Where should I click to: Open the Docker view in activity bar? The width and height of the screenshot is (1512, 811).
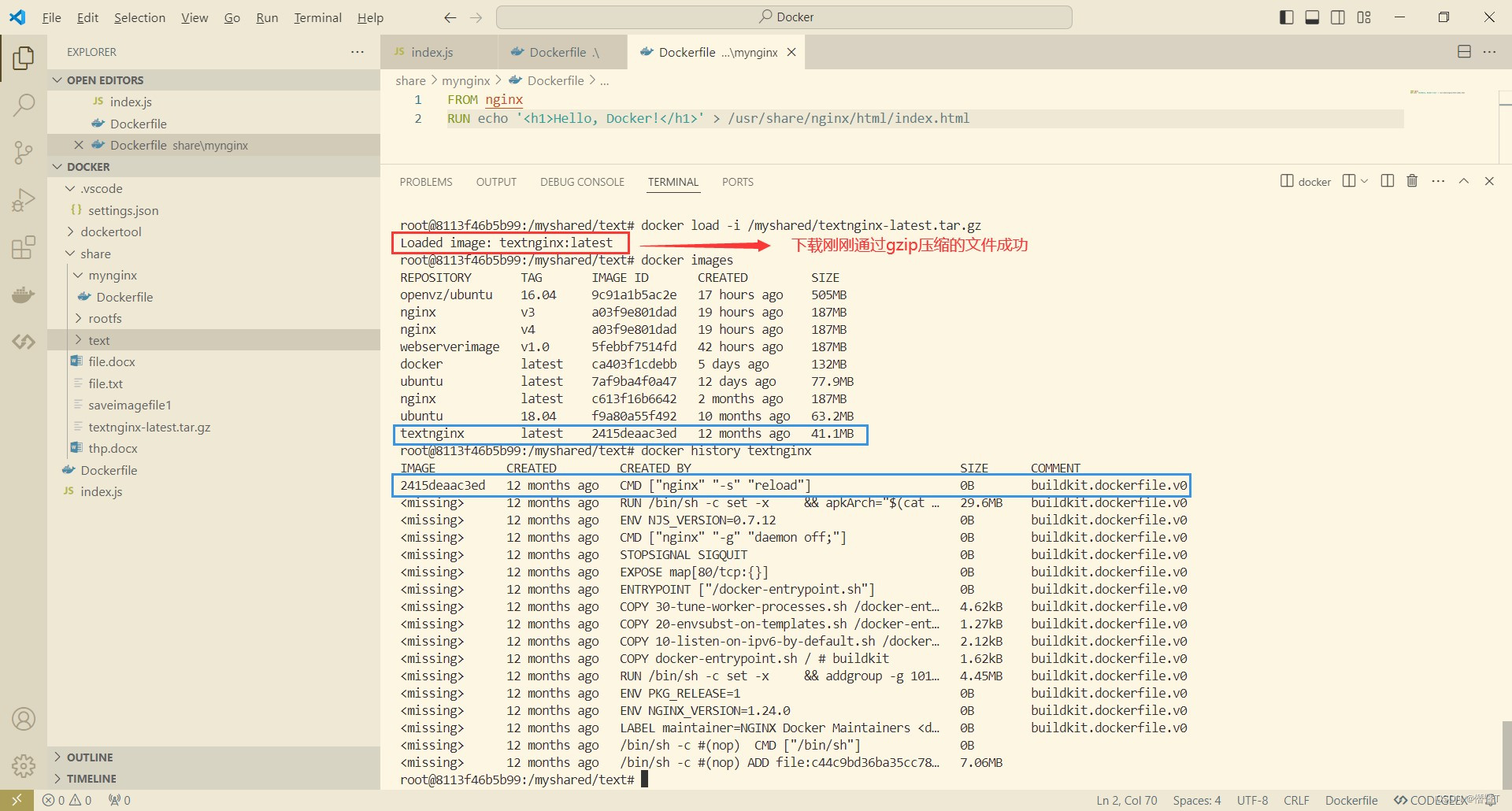(24, 294)
